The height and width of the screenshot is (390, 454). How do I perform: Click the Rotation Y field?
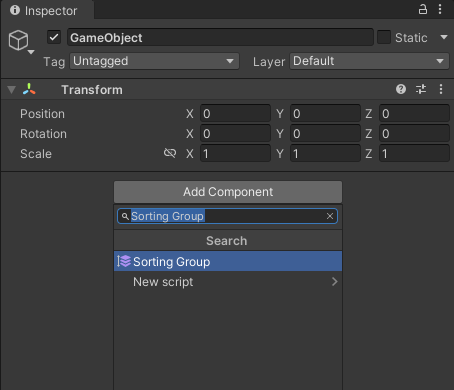click(x=325, y=134)
